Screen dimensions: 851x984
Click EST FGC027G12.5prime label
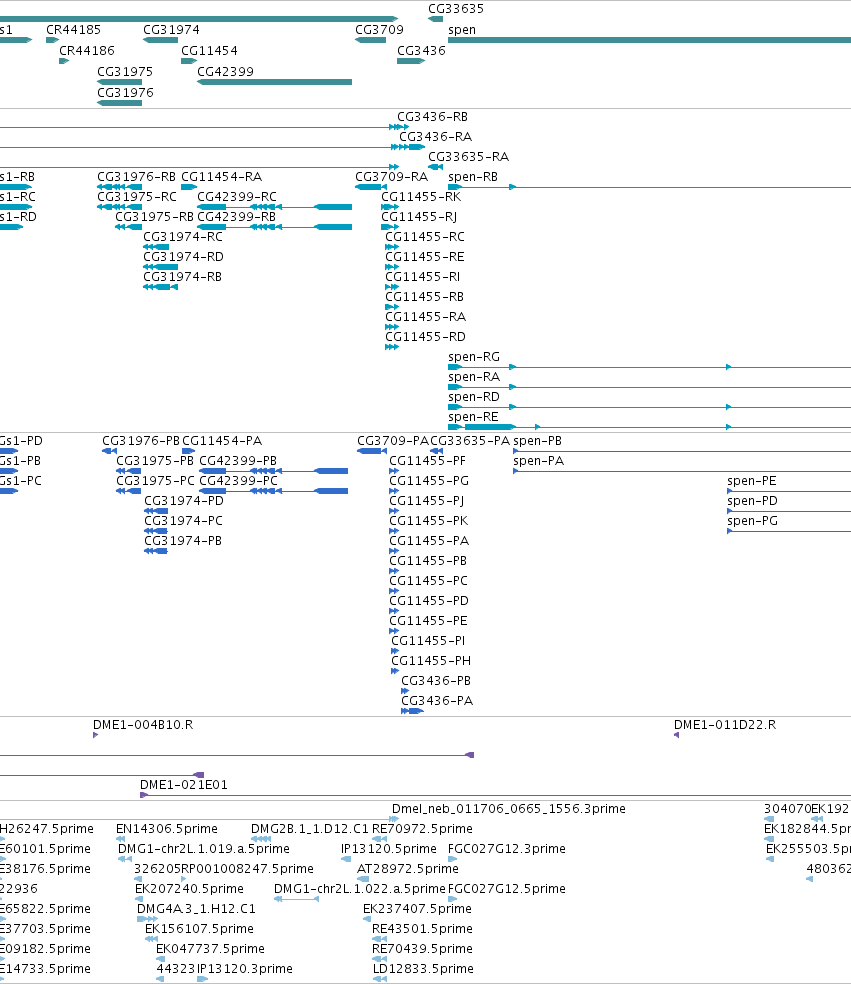[507, 889]
